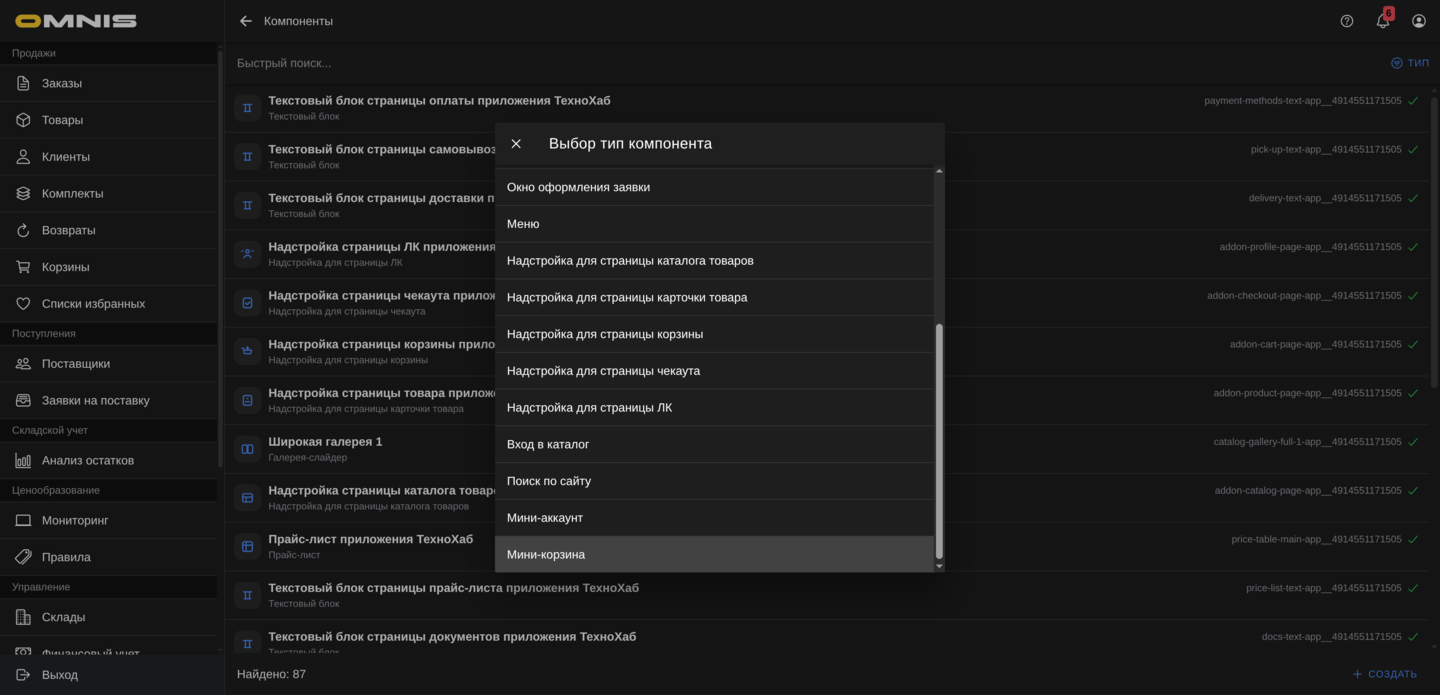Click the back arrow next to Компоненты
Screen dimensions: 1440x695
pos(246,21)
